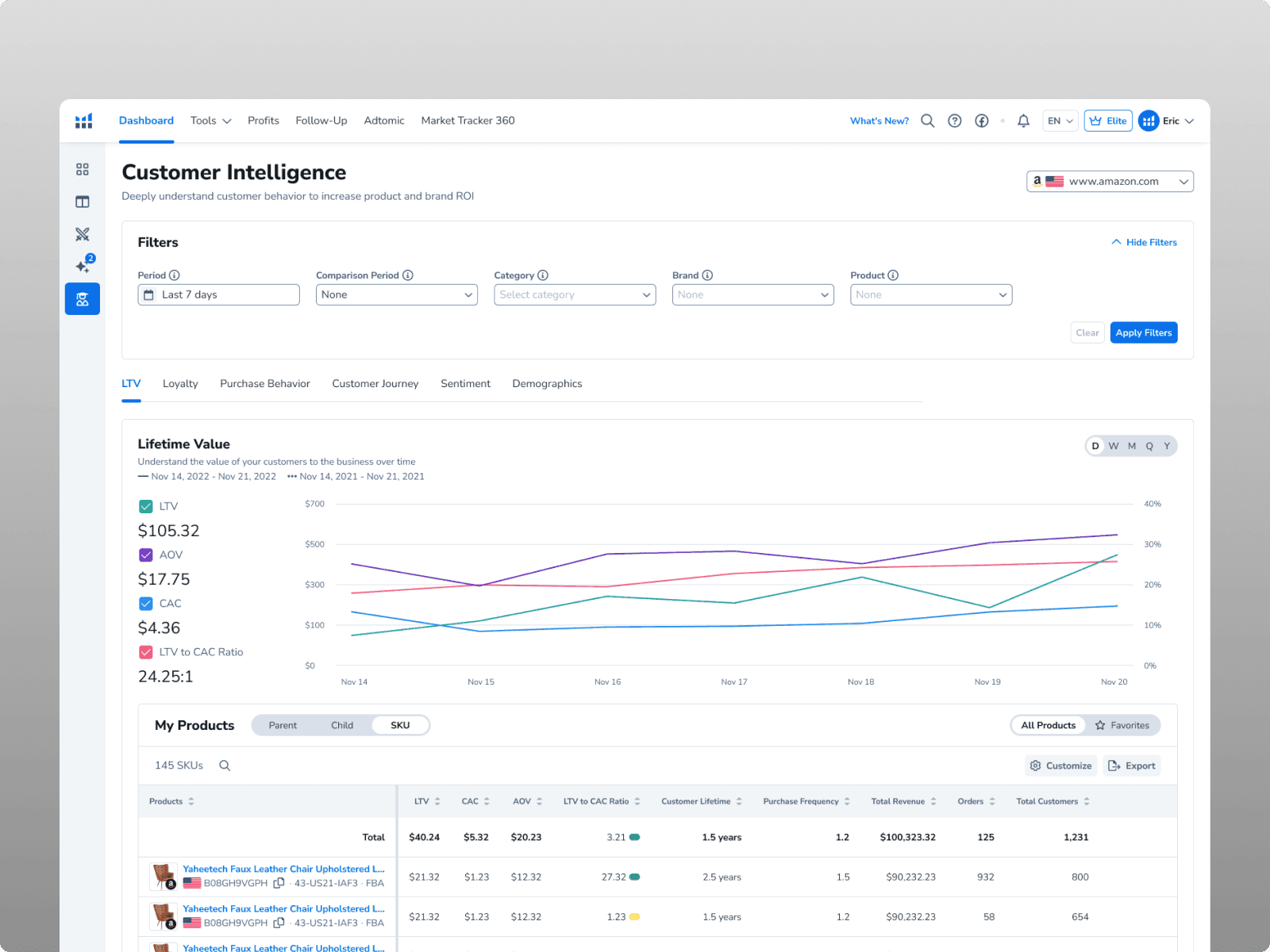Open the EN language dropdown
This screenshot has width=1270, height=952.
point(1060,121)
